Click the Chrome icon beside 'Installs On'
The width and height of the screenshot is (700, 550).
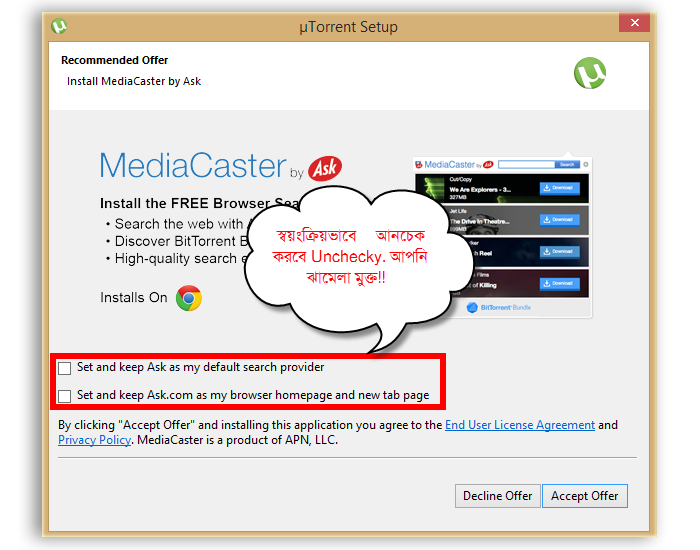point(189,298)
